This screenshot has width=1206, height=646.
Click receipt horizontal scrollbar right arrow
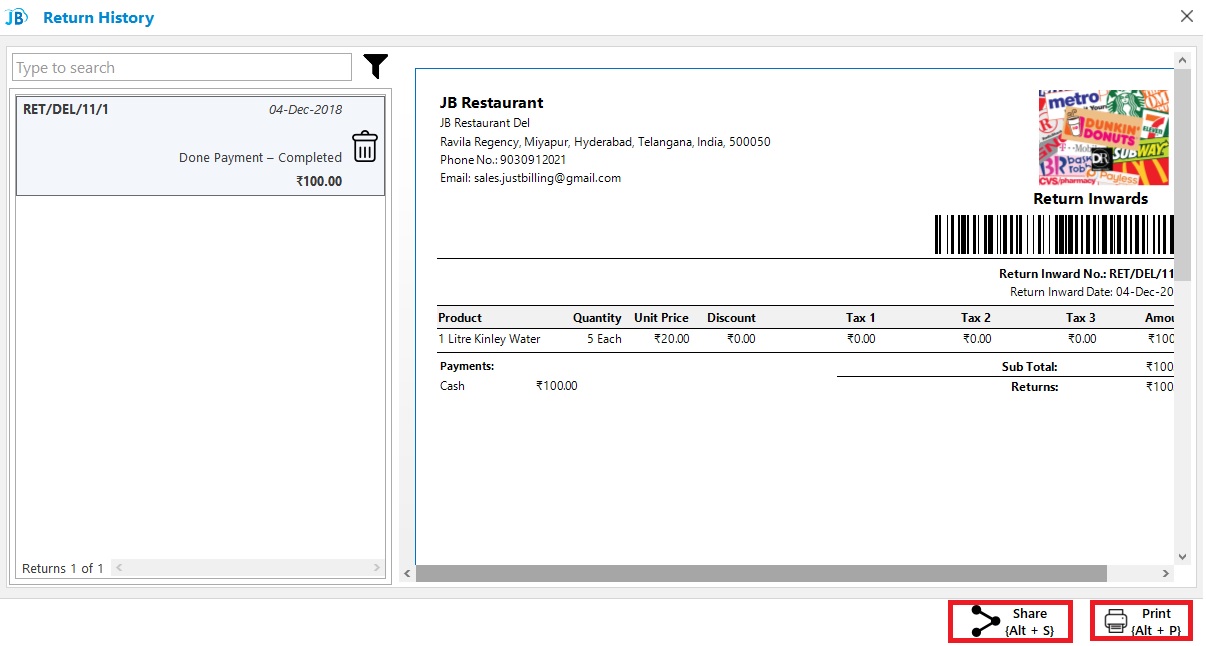tap(1166, 573)
